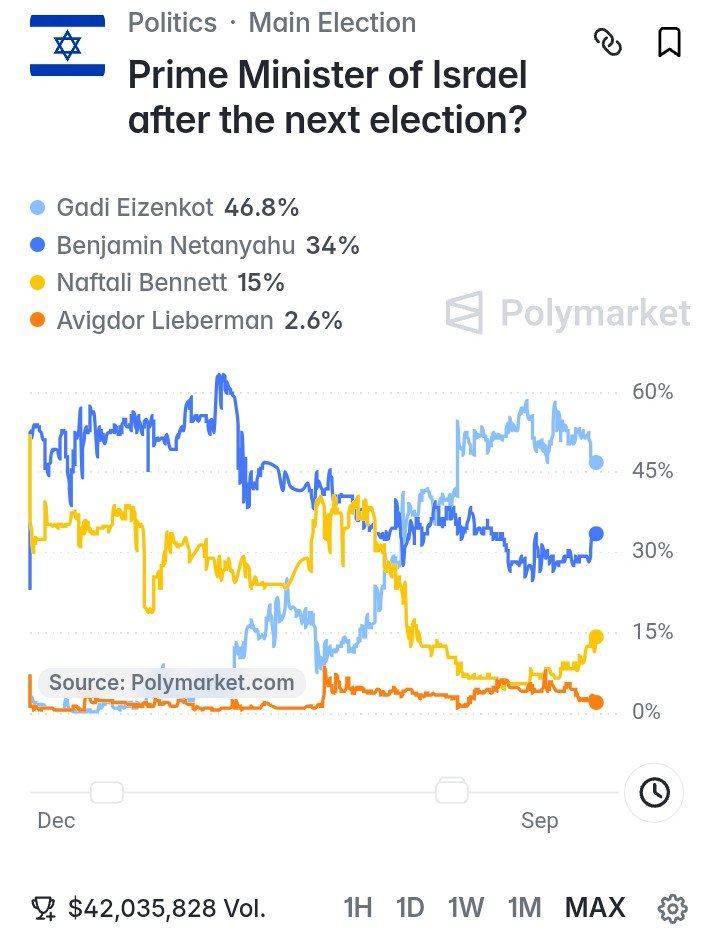Switch chart to 1W range

[466, 907]
